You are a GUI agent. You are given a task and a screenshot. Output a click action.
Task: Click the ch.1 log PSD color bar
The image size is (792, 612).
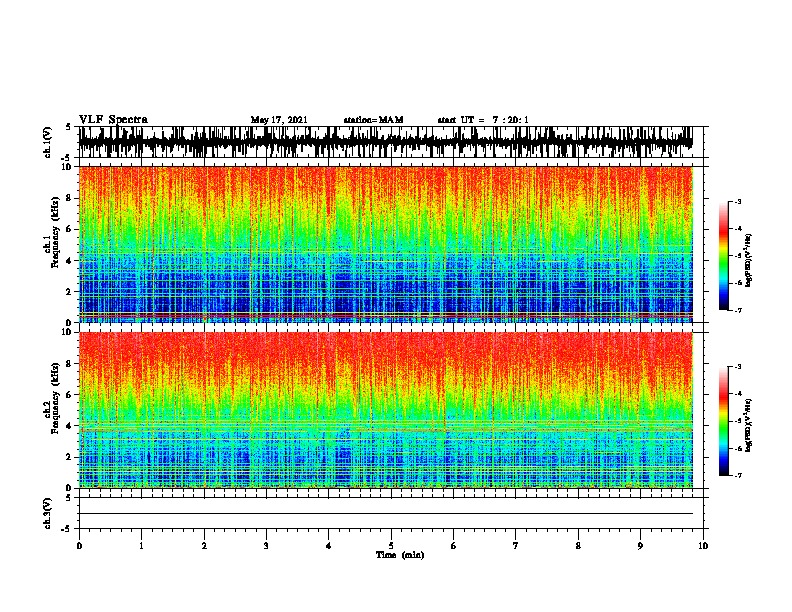tap(724, 256)
